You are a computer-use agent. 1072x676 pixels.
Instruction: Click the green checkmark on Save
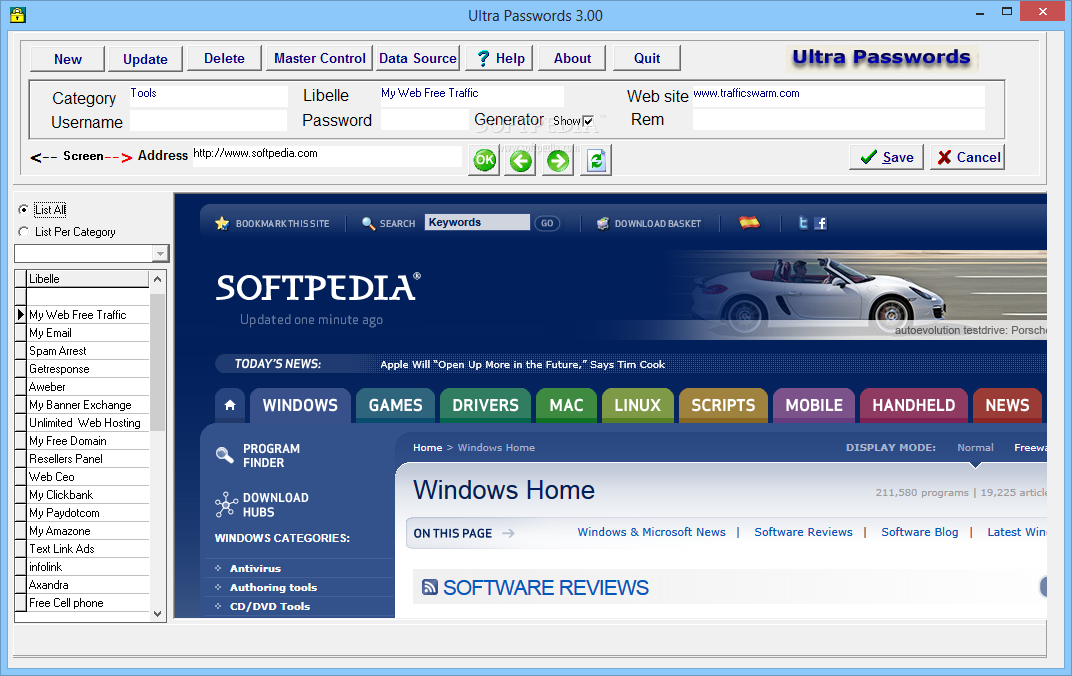click(868, 157)
